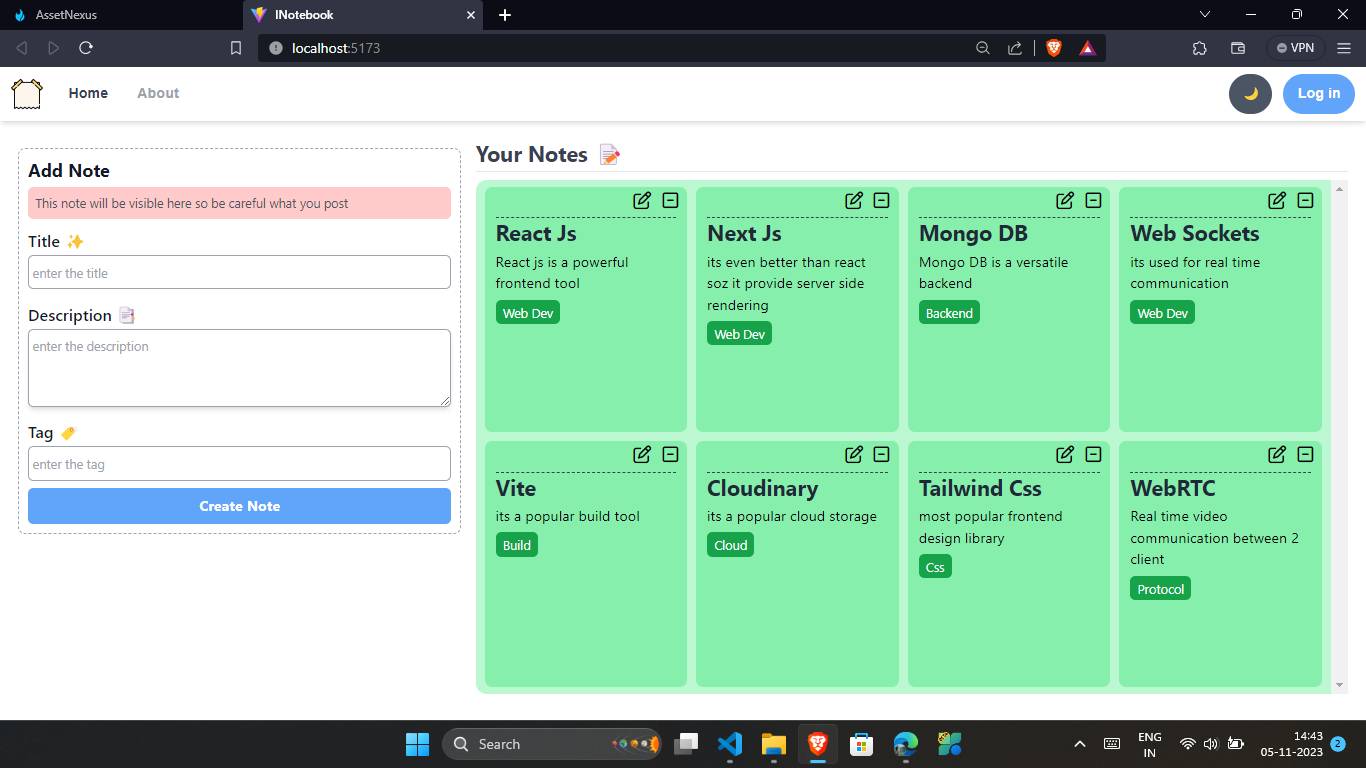Viewport: 1366px width, 768px height.
Task: Delete the WebRTC note
Action: 1305,454
